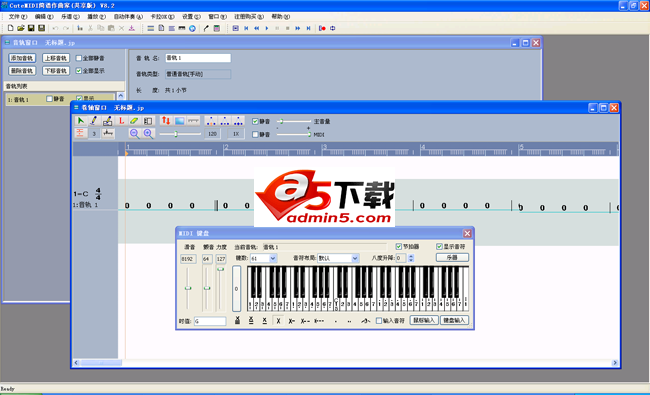Screen dimensions: 650x395
Task: Toggle 全部静音 checkbox in track window
Action: 79,58
